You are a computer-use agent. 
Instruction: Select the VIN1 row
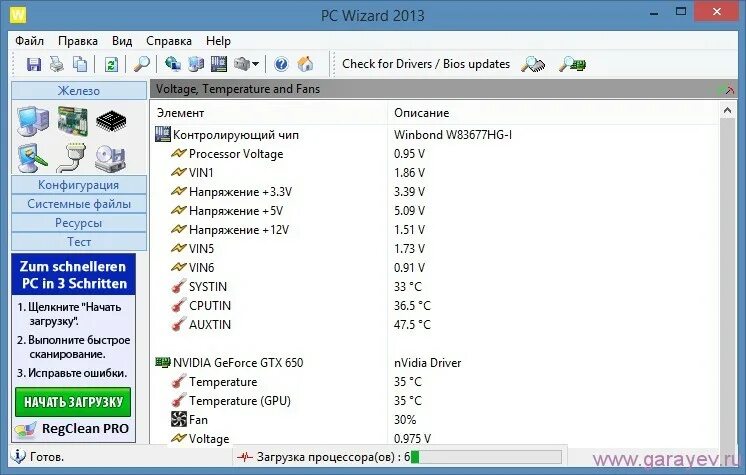click(x=434, y=173)
